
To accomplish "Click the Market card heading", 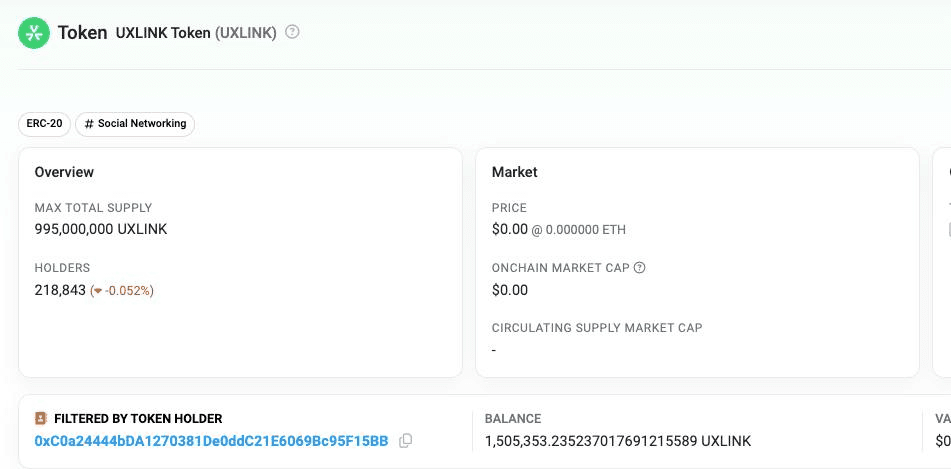I will (x=514, y=172).
